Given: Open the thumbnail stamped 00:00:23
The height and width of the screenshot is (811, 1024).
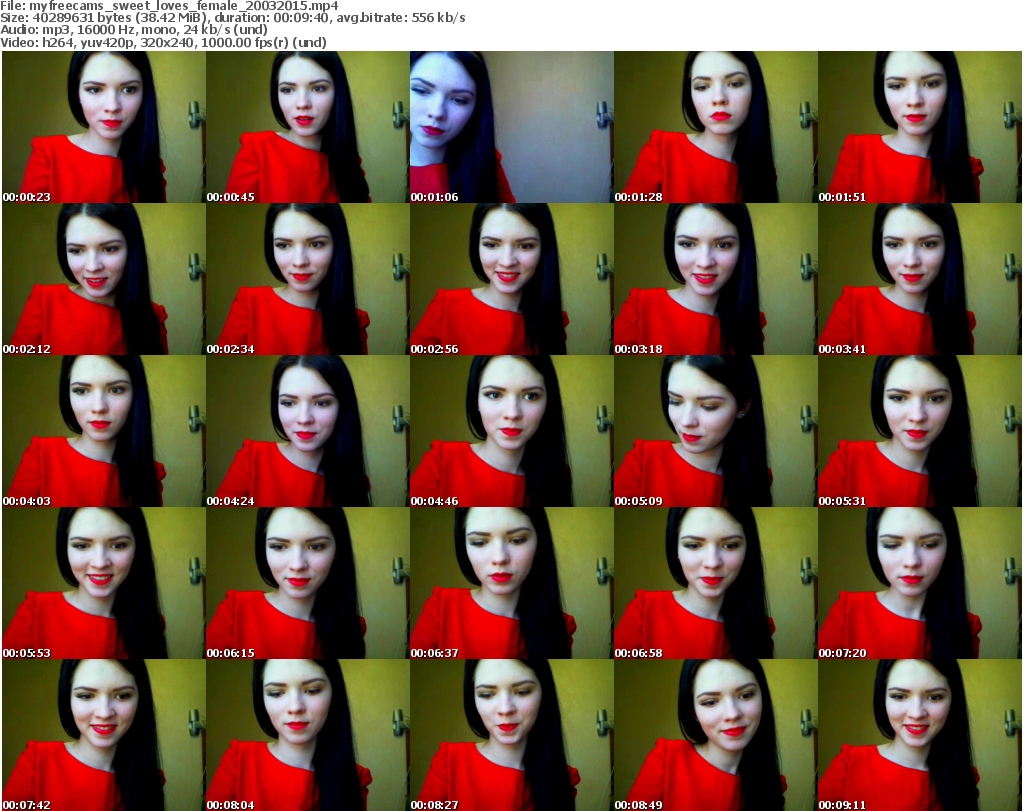Looking at the screenshot, I should [x=104, y=127].
